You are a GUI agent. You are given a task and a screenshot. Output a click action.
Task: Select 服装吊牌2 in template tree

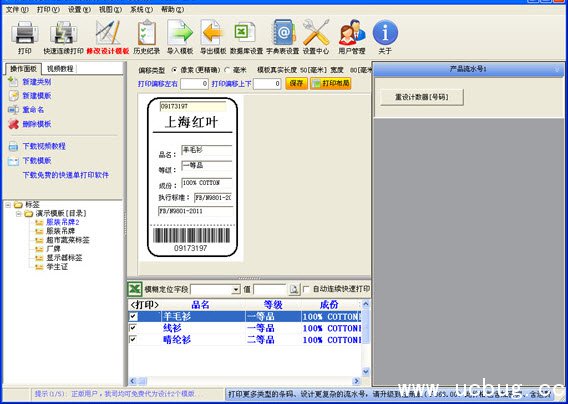[62, 222]
